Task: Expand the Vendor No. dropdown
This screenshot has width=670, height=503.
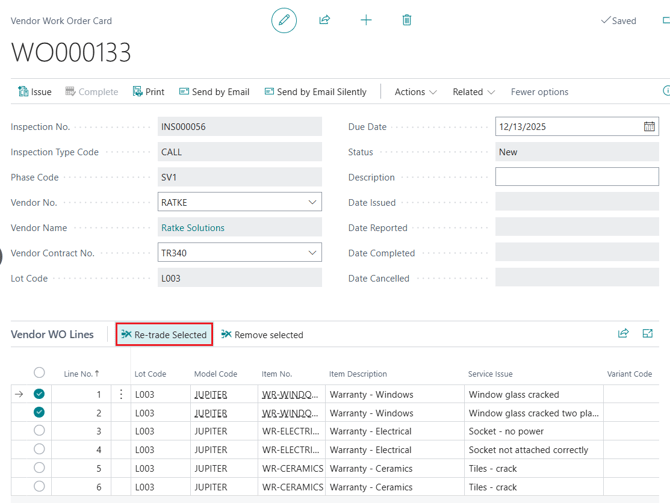Action: [312, 202]
